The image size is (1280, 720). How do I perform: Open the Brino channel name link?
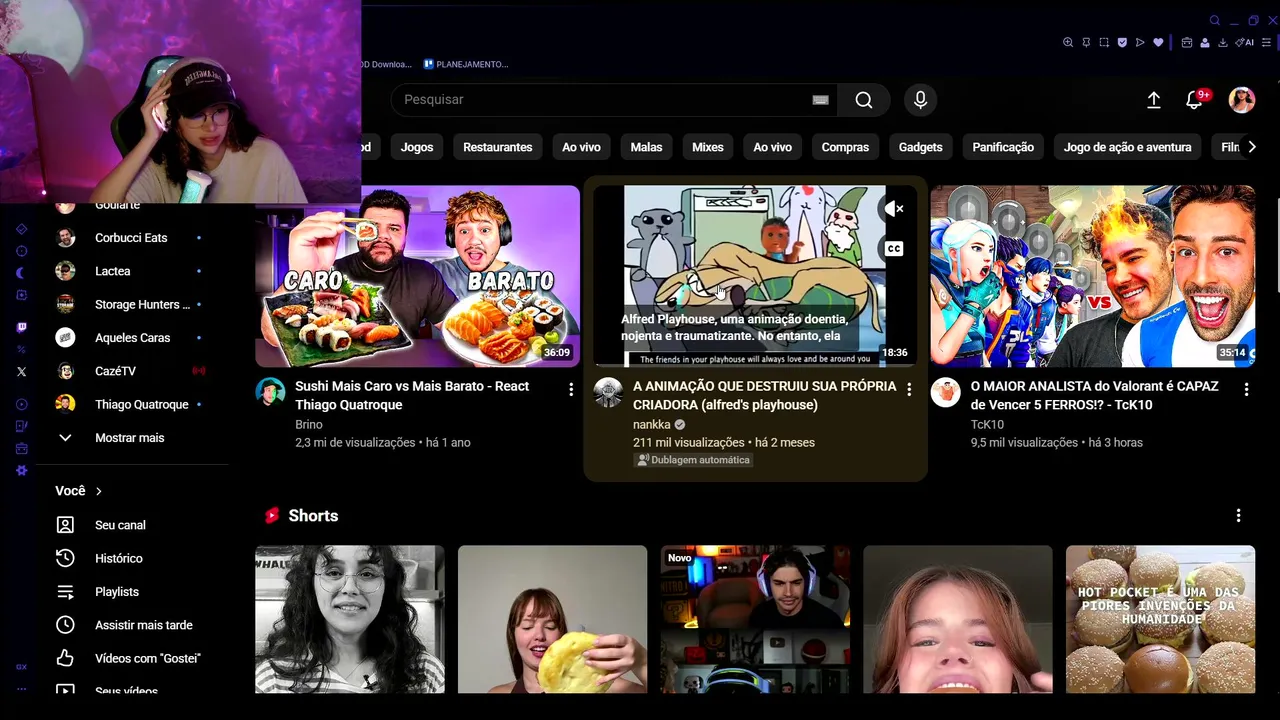pyautogui.click(x=309, y=424)
